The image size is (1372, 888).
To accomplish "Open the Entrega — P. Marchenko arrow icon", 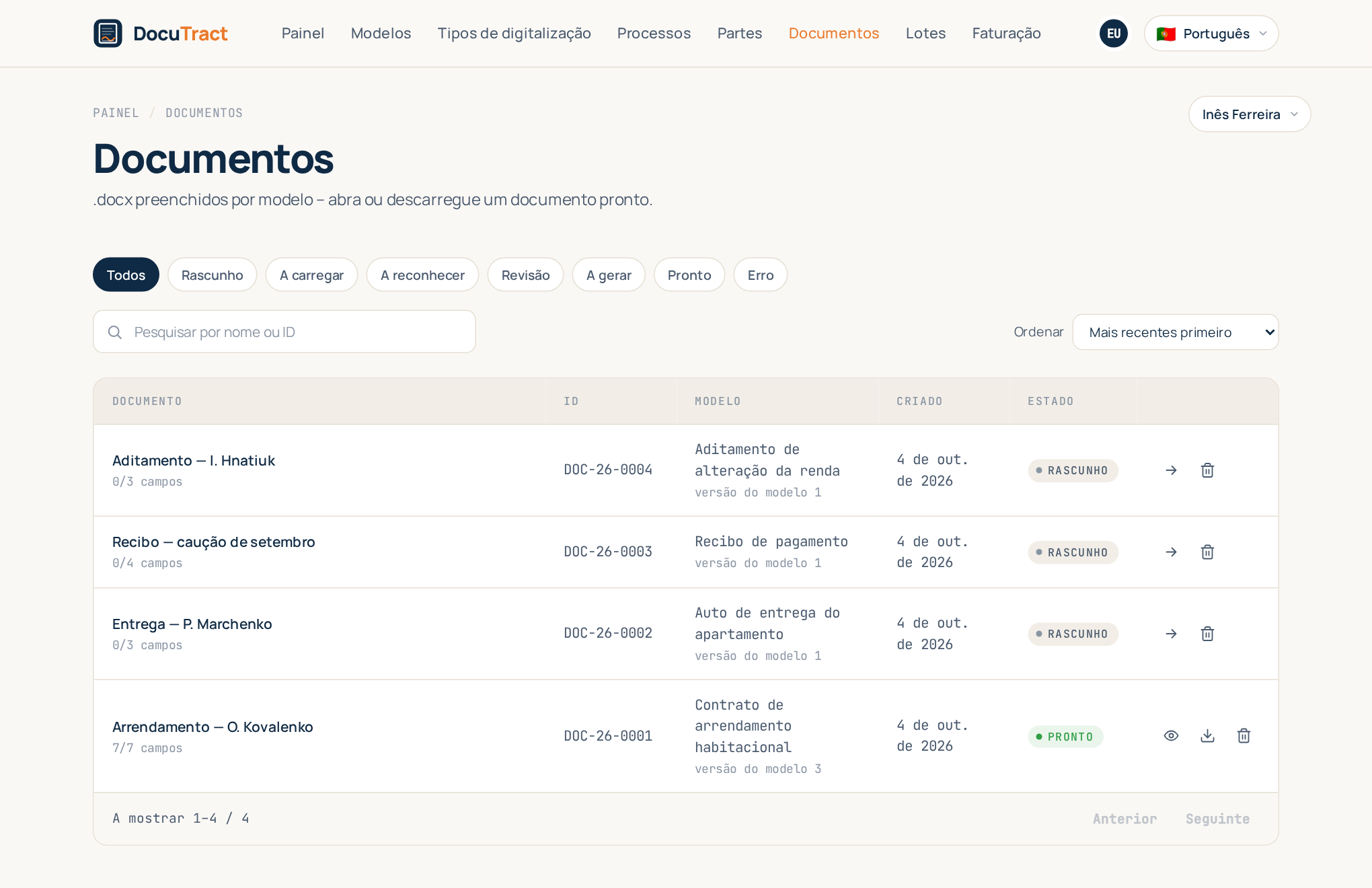I will pyautogui.click(x=1171, y=634).
